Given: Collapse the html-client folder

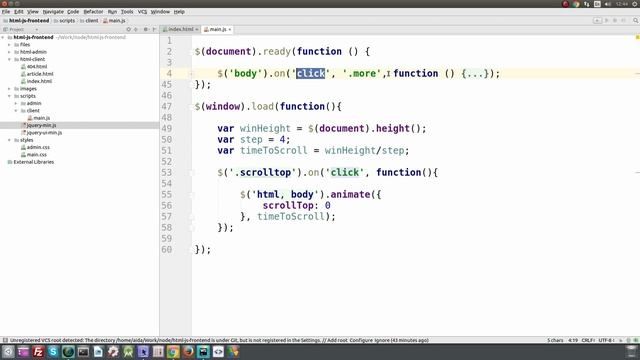Looking at the screenshot, I should (x=9, y=59).
